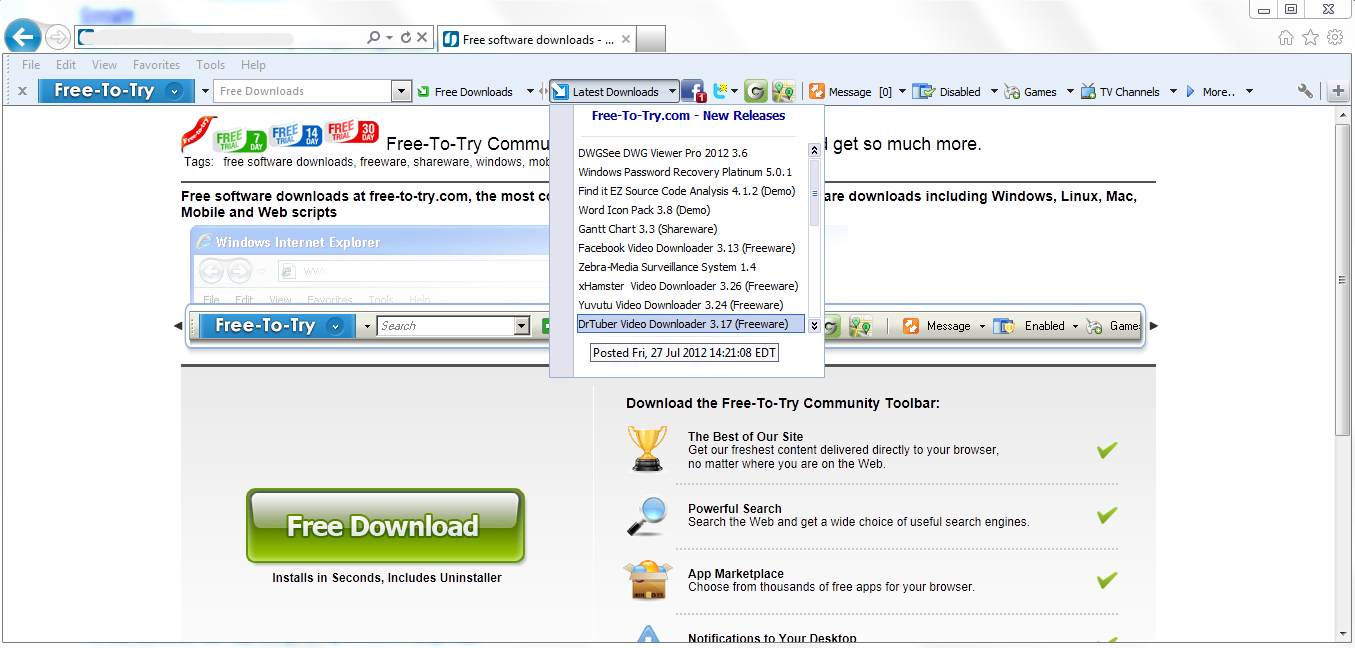
Task: Open the File menu
Action: point(31,65)
